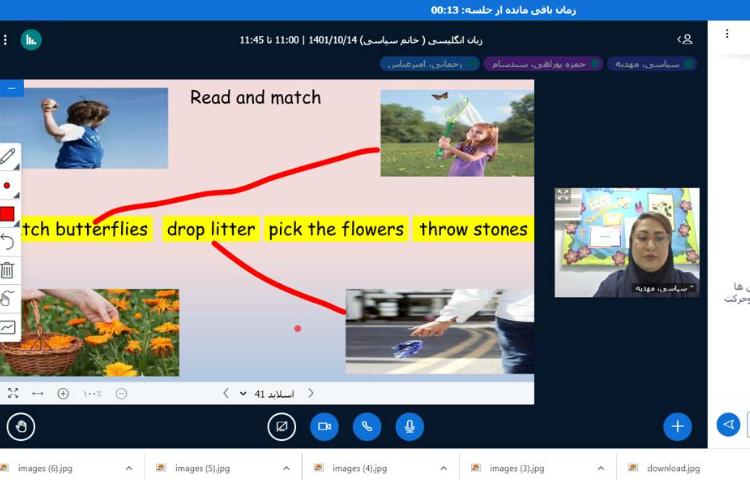The width and height of the screenshot is (750, 480).
Task: Toggle screen sharing button
Action: pyautogui.click(x=282, y=426)
